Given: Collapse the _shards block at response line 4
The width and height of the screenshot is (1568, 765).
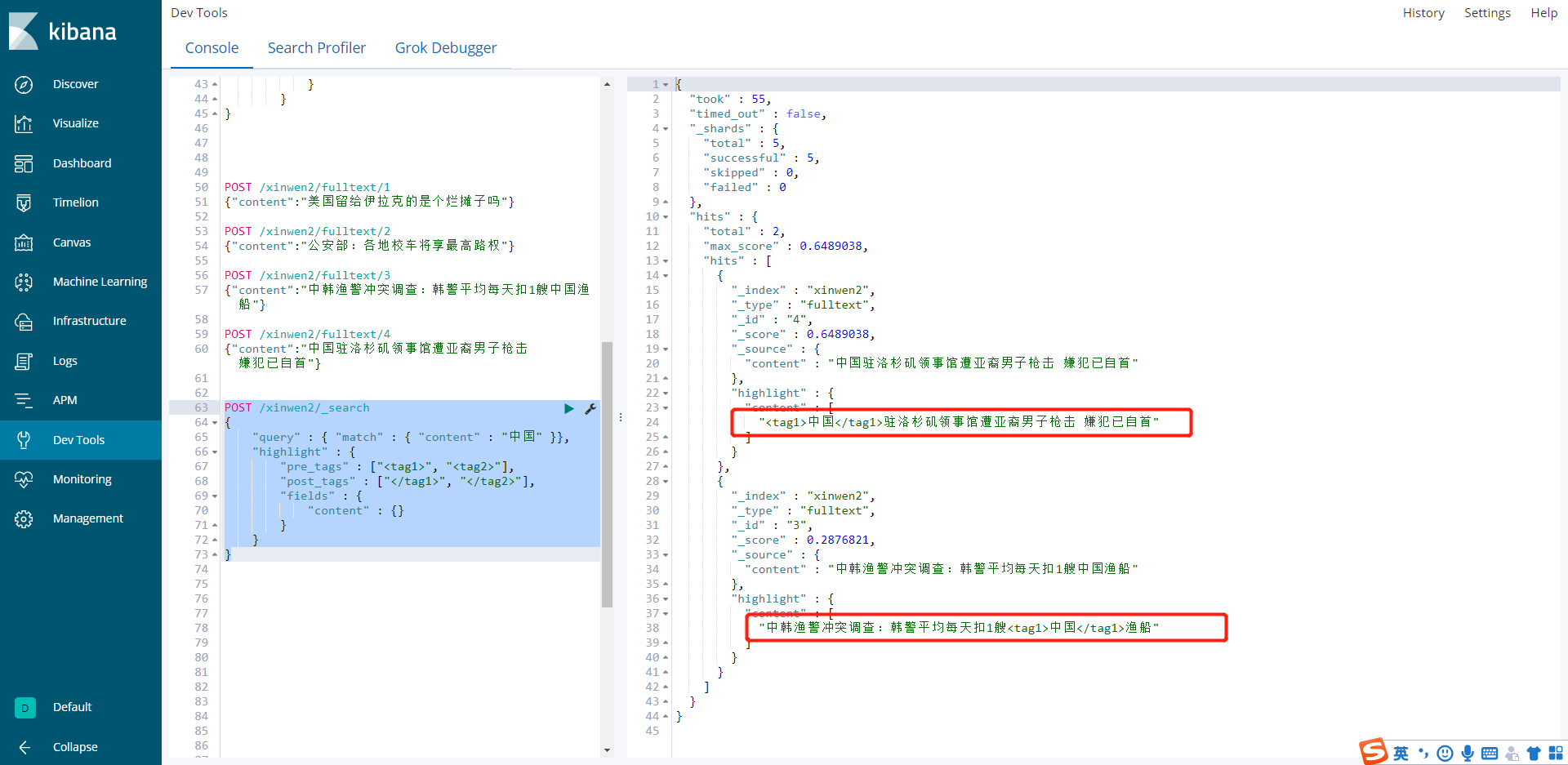Looking at the screenshot, I should (x=666, y=129).
